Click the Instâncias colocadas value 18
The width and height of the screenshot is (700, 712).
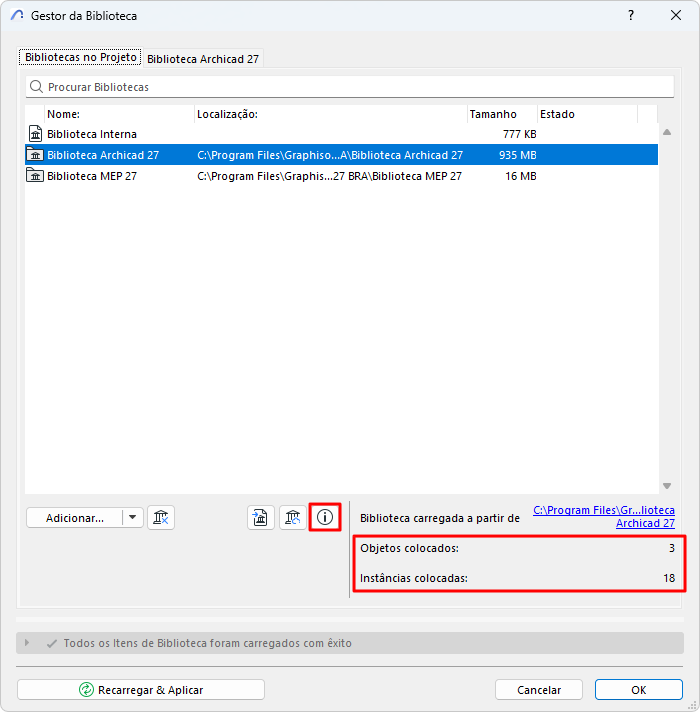click(669, 578)
